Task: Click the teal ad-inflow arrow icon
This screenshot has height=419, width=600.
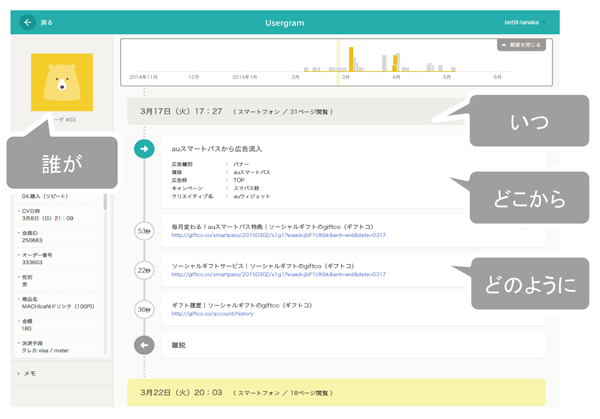Action: tap(144, 149)
